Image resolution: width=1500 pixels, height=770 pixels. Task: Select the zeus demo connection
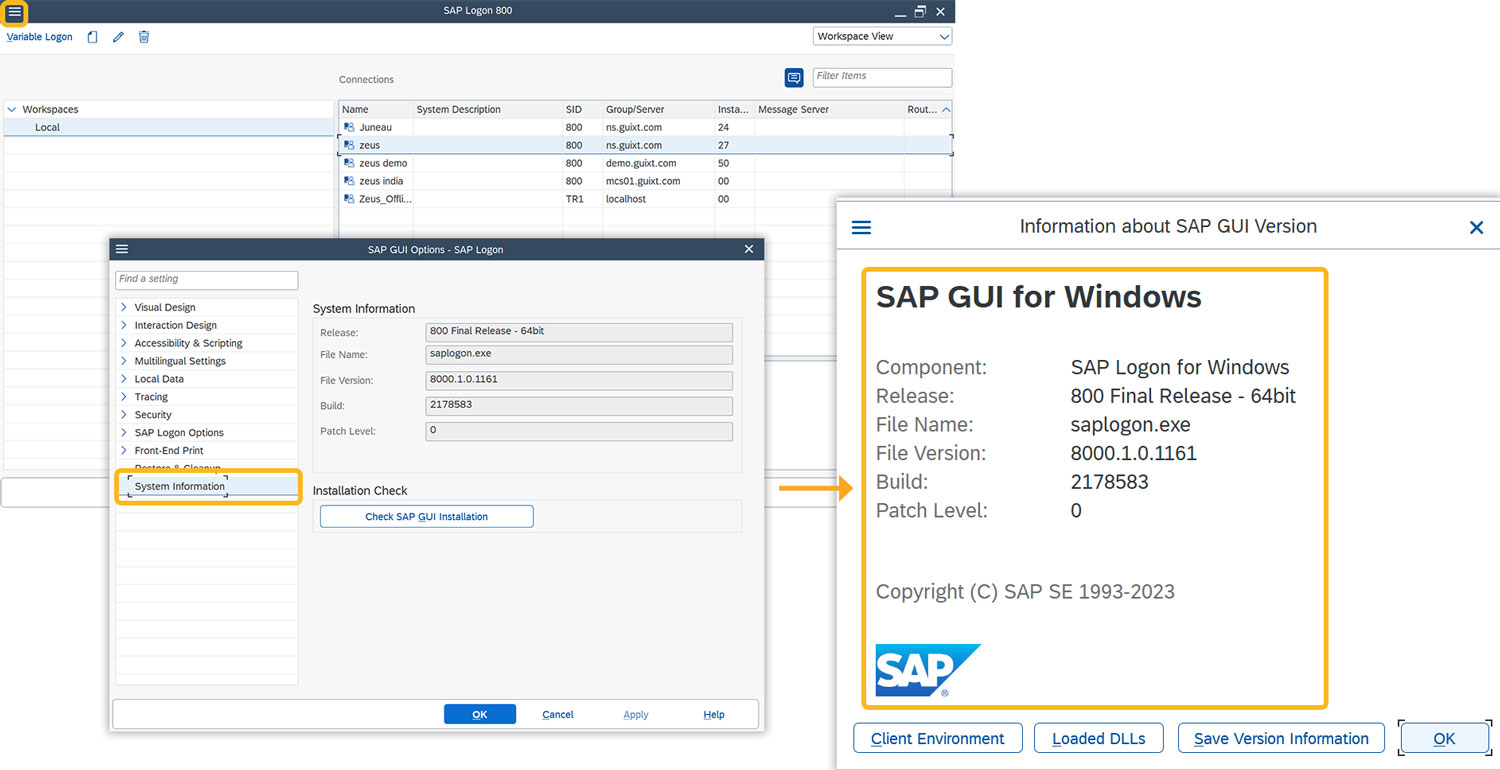[645, 163]
